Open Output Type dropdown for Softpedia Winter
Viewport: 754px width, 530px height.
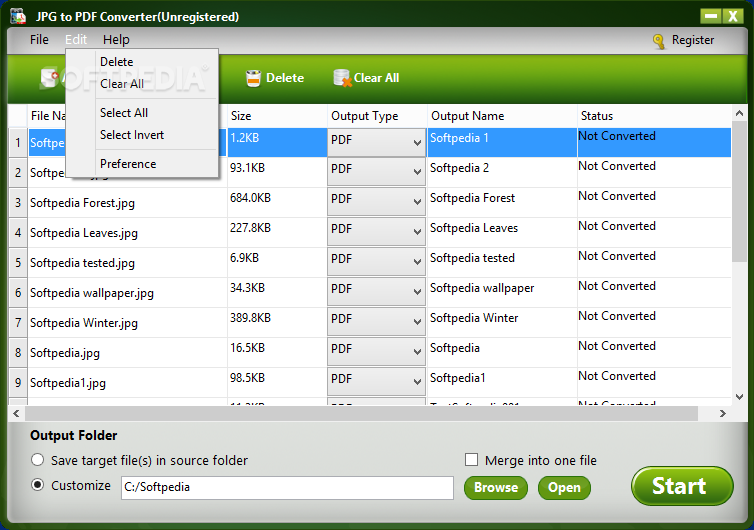pyautogui.click(x=376, y=321)
